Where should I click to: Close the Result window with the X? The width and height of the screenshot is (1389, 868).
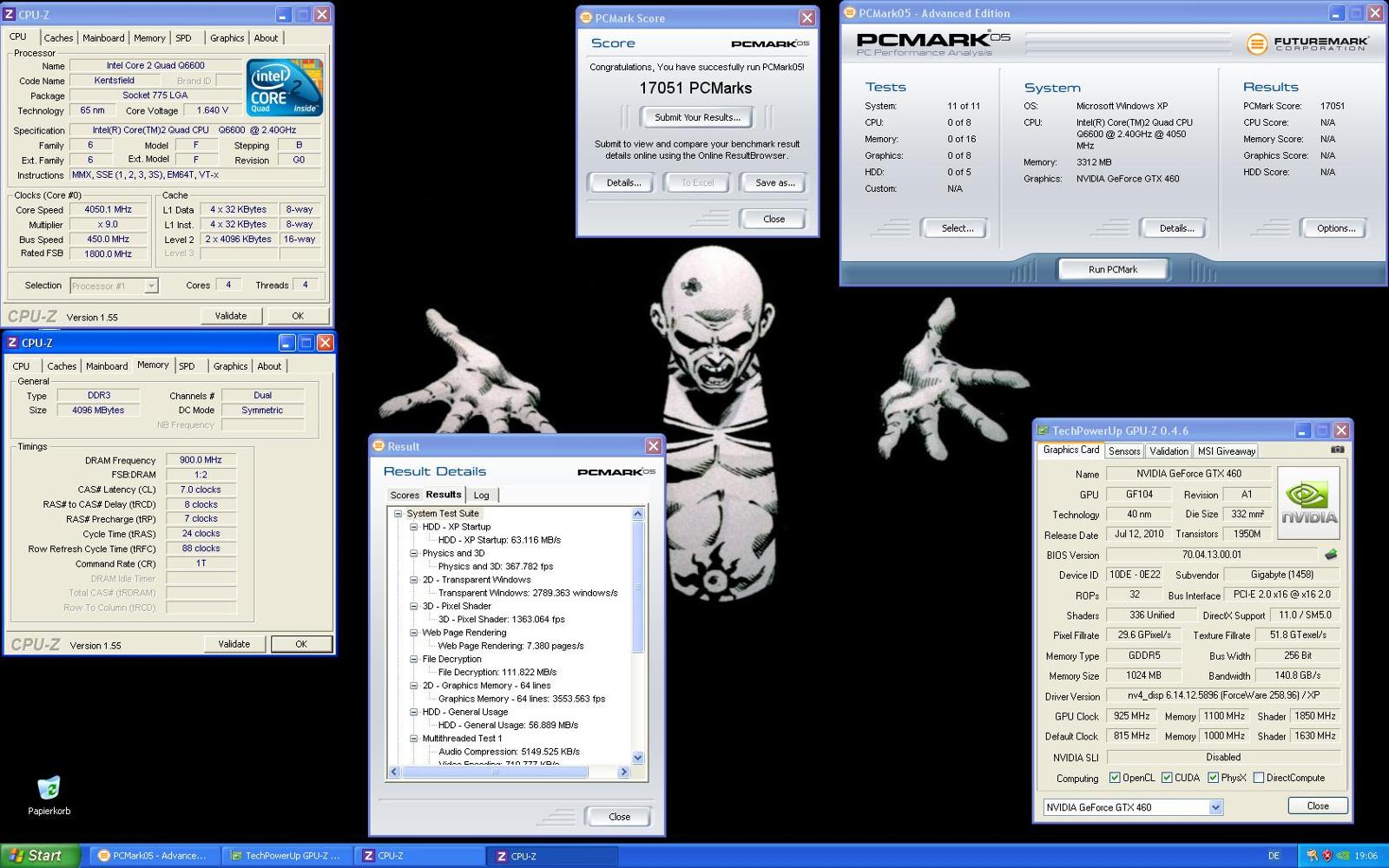(x=653, y=446)
